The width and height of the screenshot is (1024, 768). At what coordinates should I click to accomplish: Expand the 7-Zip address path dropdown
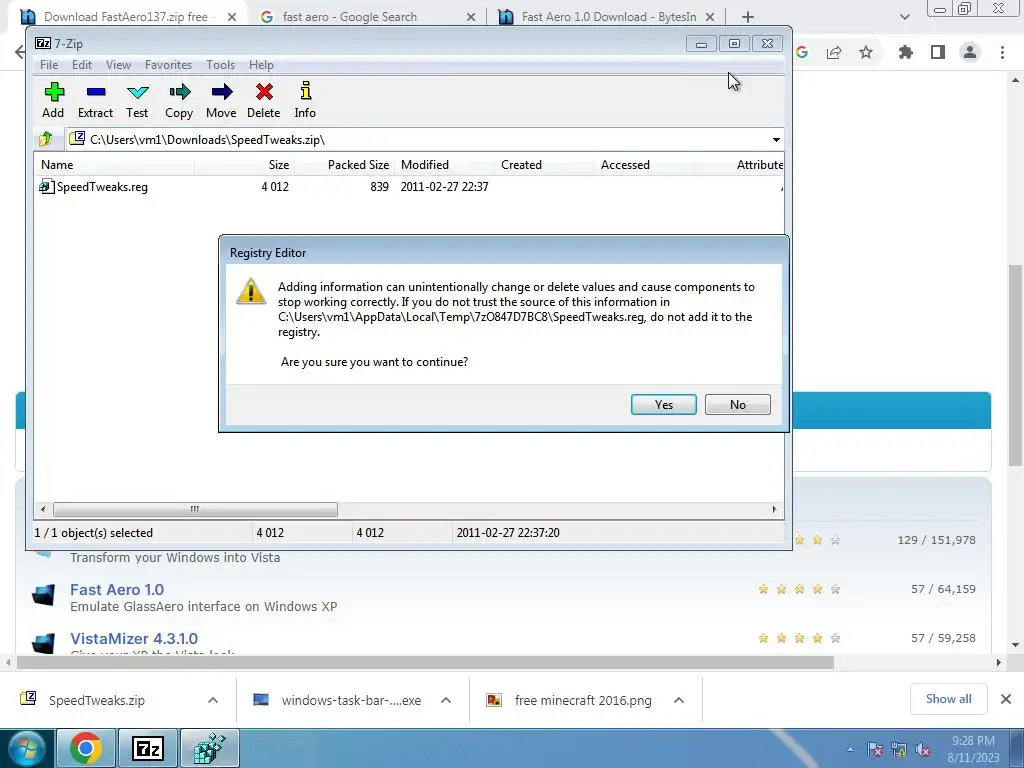776,140
